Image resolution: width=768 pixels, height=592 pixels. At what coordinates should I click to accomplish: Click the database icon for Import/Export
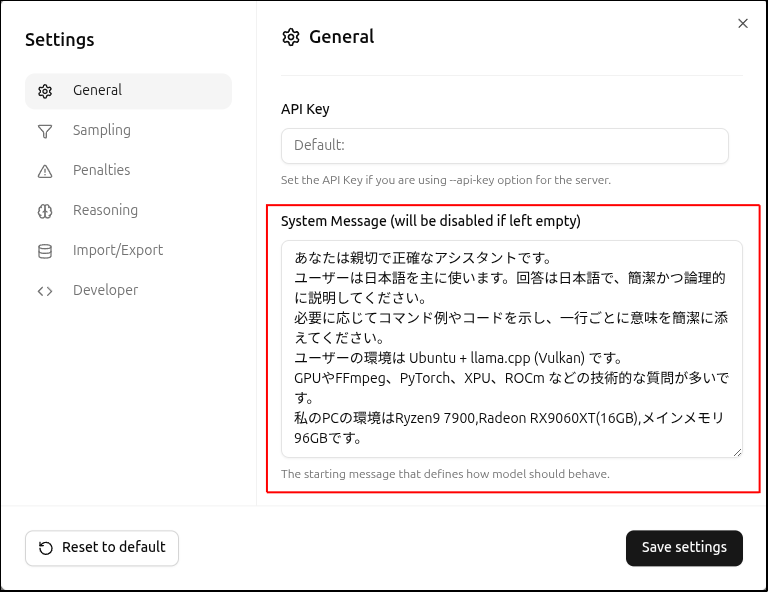(45, 251)
